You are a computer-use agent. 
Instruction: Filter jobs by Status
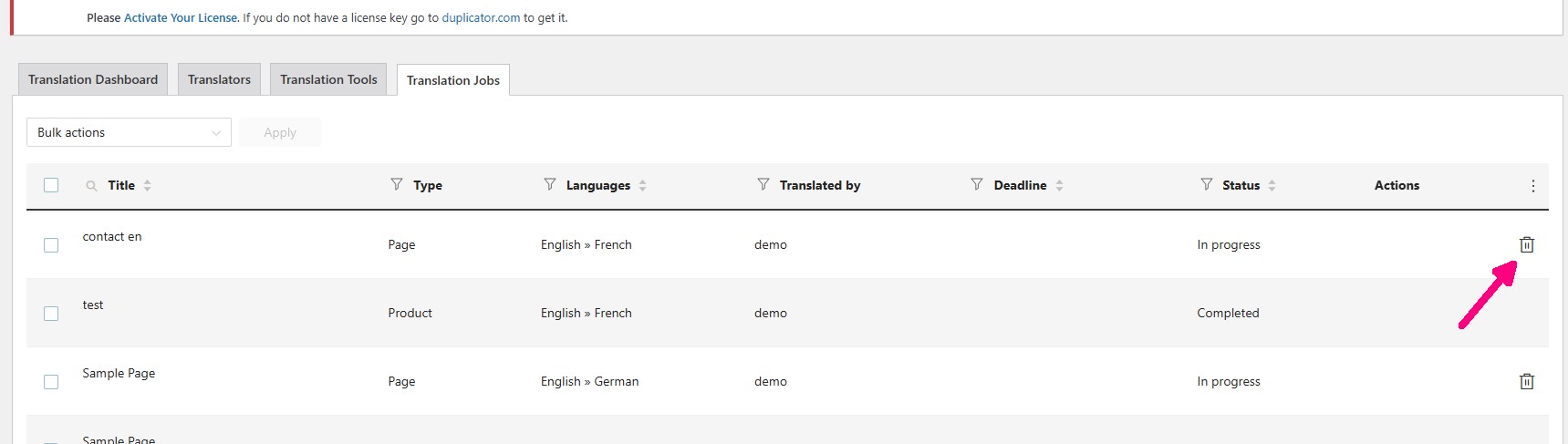click(x=1207, y=184)
